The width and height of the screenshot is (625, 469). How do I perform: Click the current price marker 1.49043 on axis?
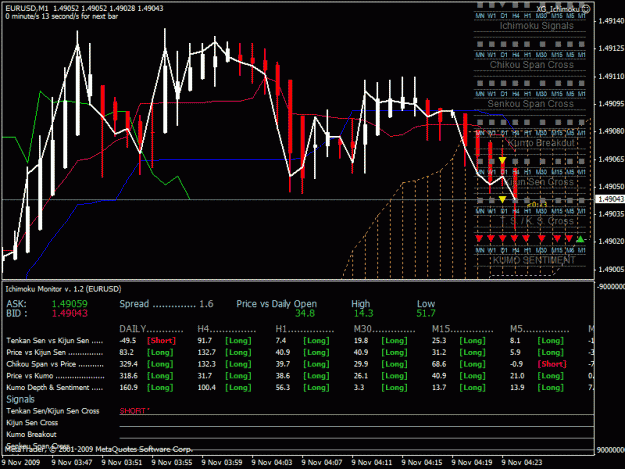pyautogui.click(x=610, y=199)
